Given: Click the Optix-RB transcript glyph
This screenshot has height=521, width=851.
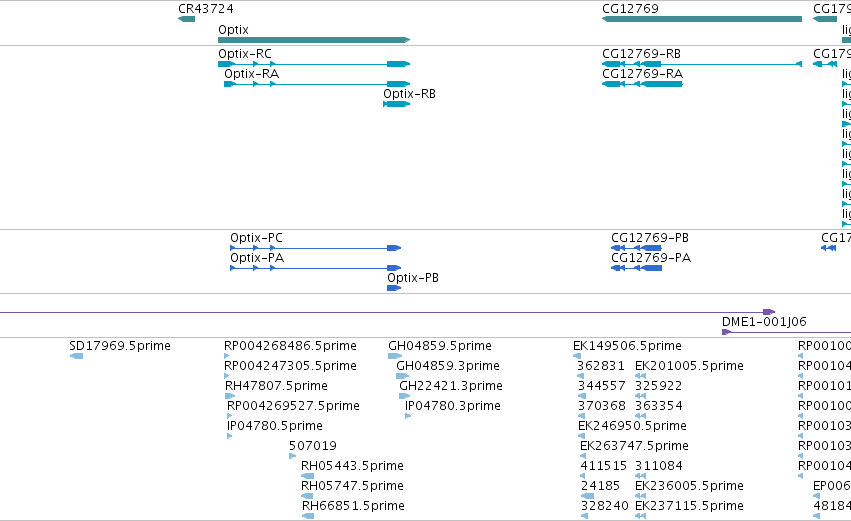Looking at the screenshot, I should pyautogui.click(x=396, y=104).
